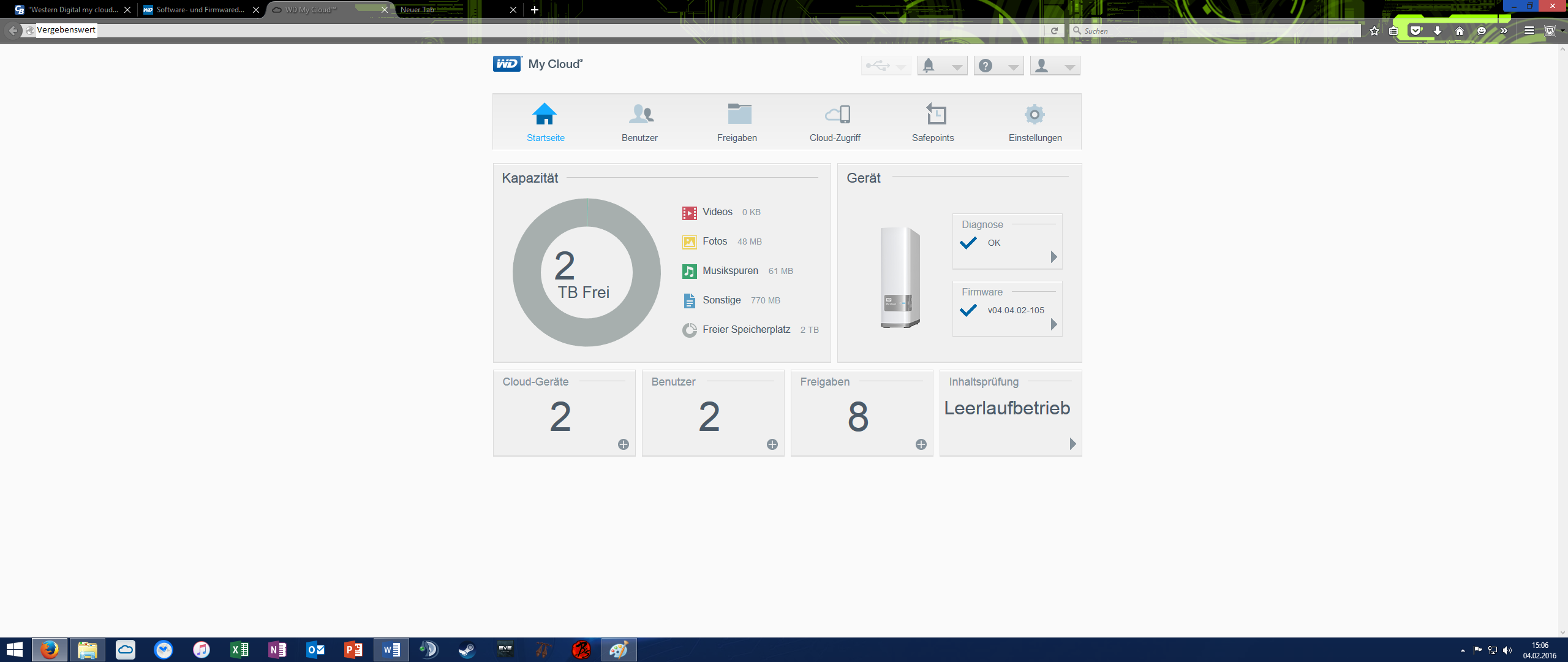The width and height of the screenshot is (1568, 662).
Task: Open the user account dropdown
Action: tap(1055, 66)
